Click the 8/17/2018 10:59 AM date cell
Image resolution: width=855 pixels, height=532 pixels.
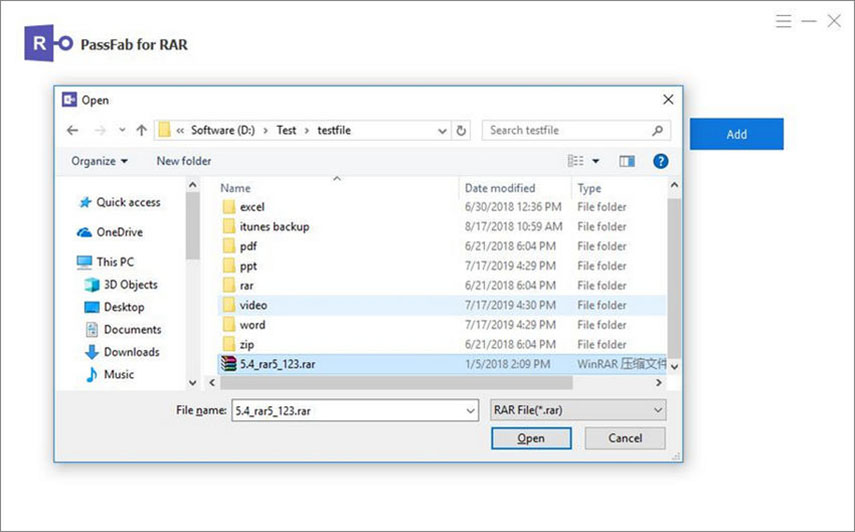click(x=513, y=227)
